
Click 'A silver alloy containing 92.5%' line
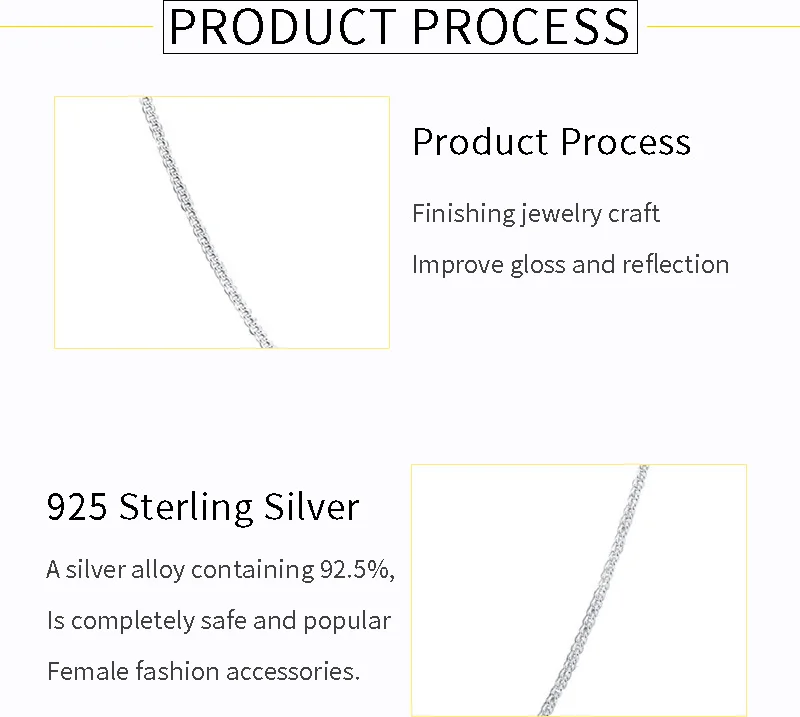click(220, 570)
